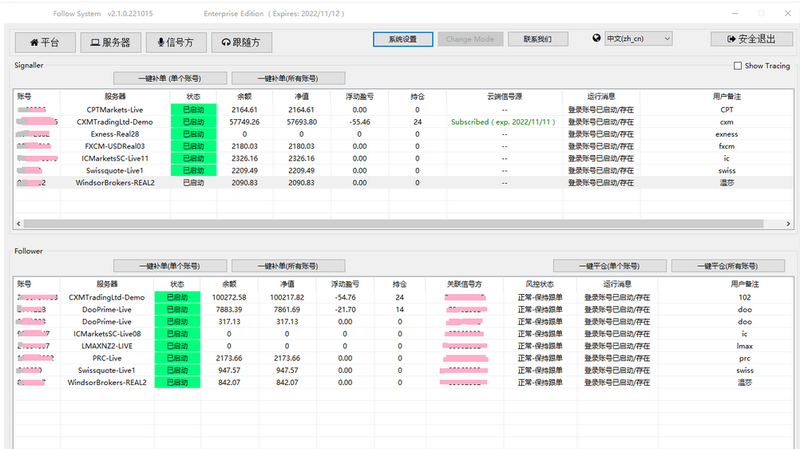
Task: Open the 中文(zh_cn) language dropdown
Action: point(638,38)
